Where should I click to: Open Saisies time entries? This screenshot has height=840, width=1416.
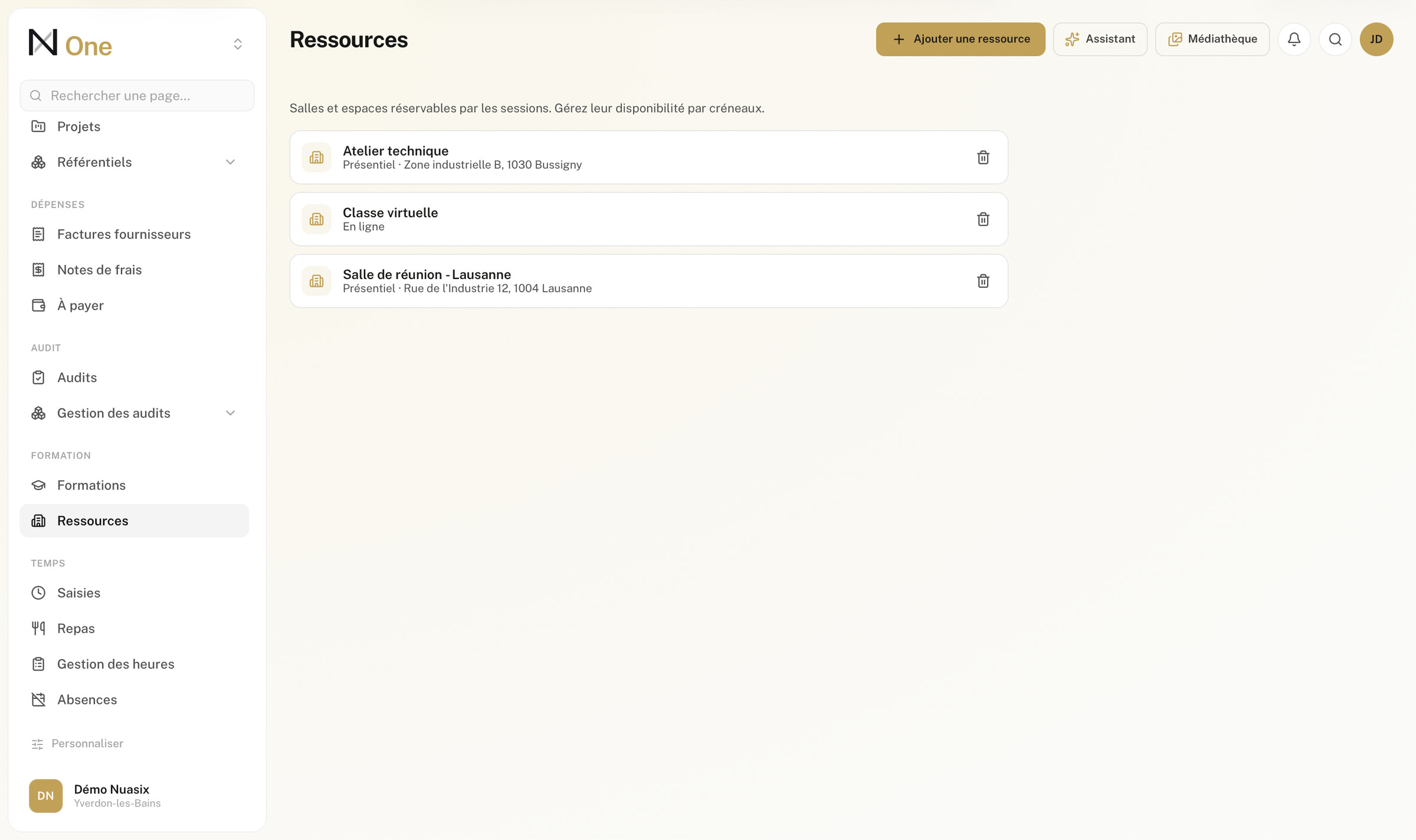pos(135,593)
